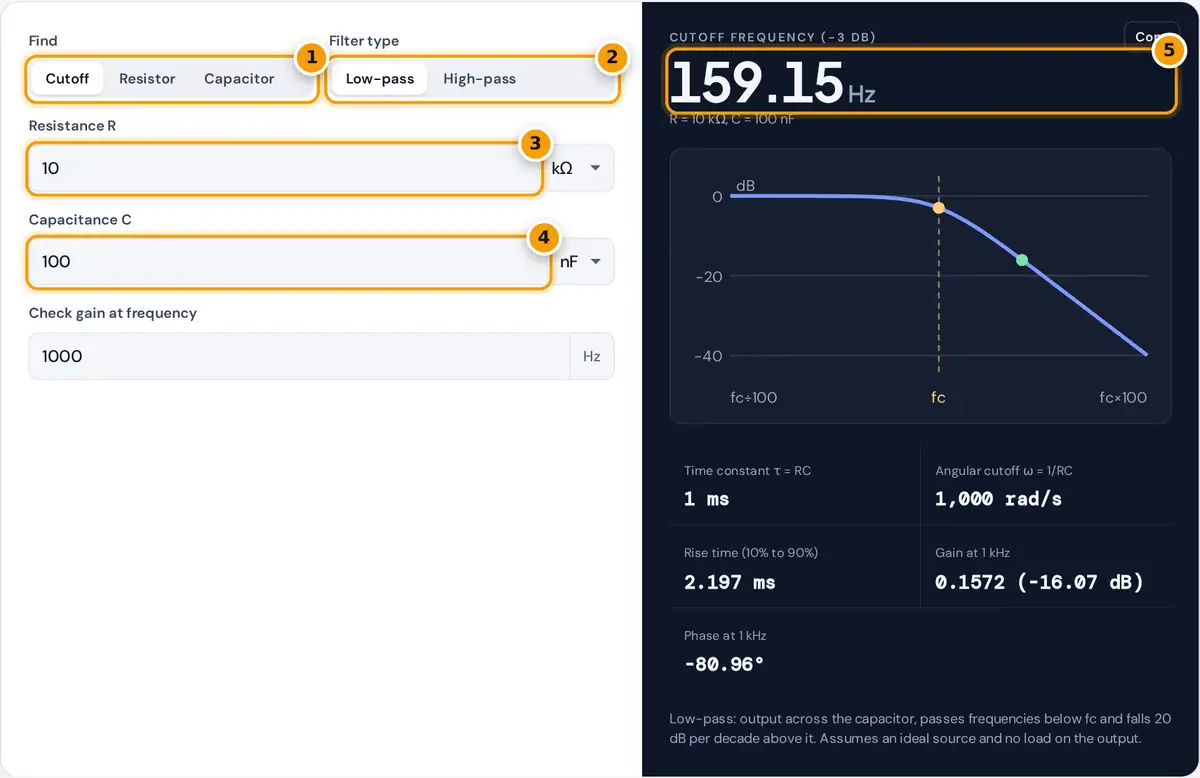The width and height of the screenshot is (1200, 778).
Task: Click the -20 dB axis label
Action: tap(709, 276)
